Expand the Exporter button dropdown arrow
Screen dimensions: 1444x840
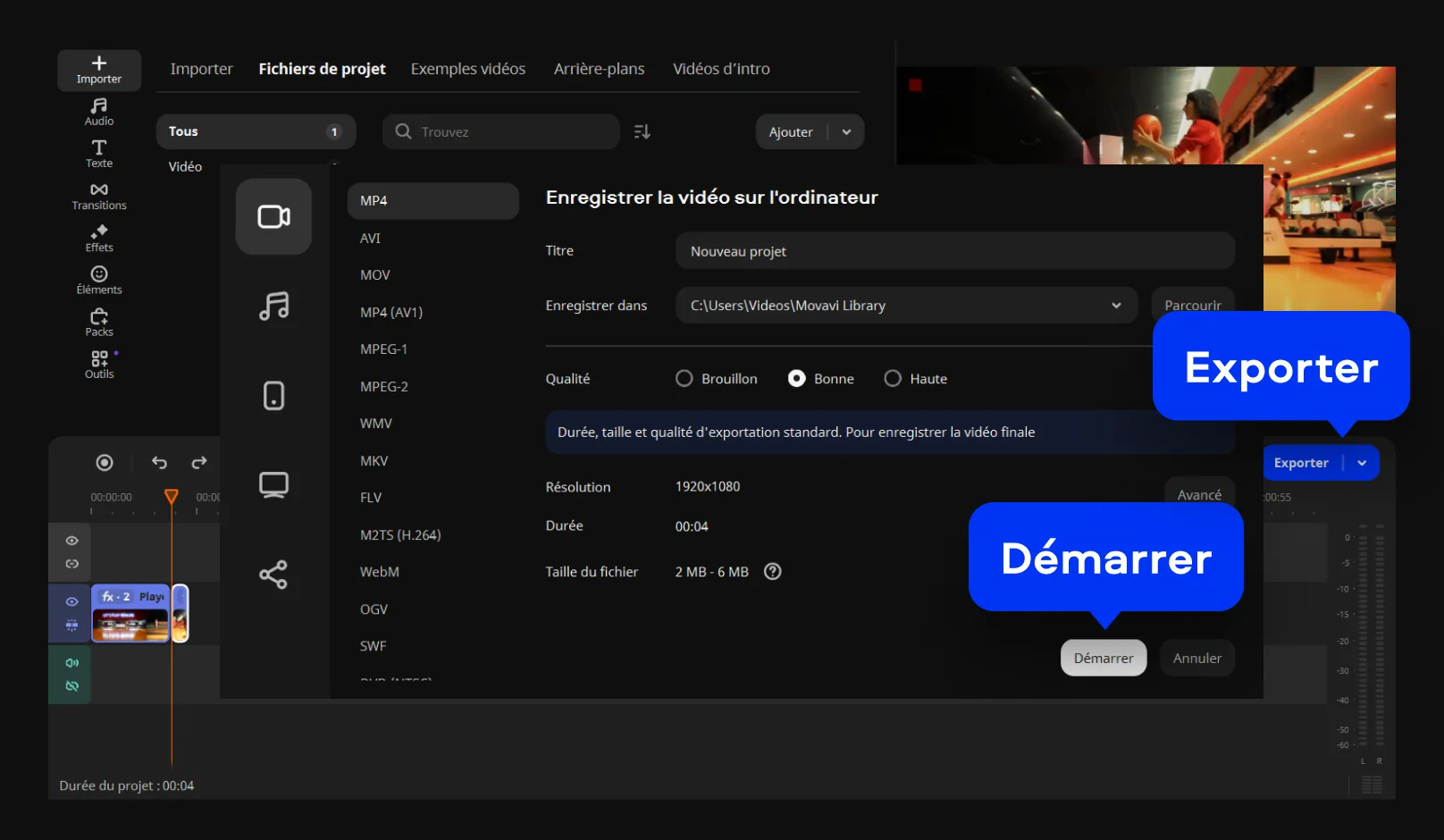(1362, 463)
